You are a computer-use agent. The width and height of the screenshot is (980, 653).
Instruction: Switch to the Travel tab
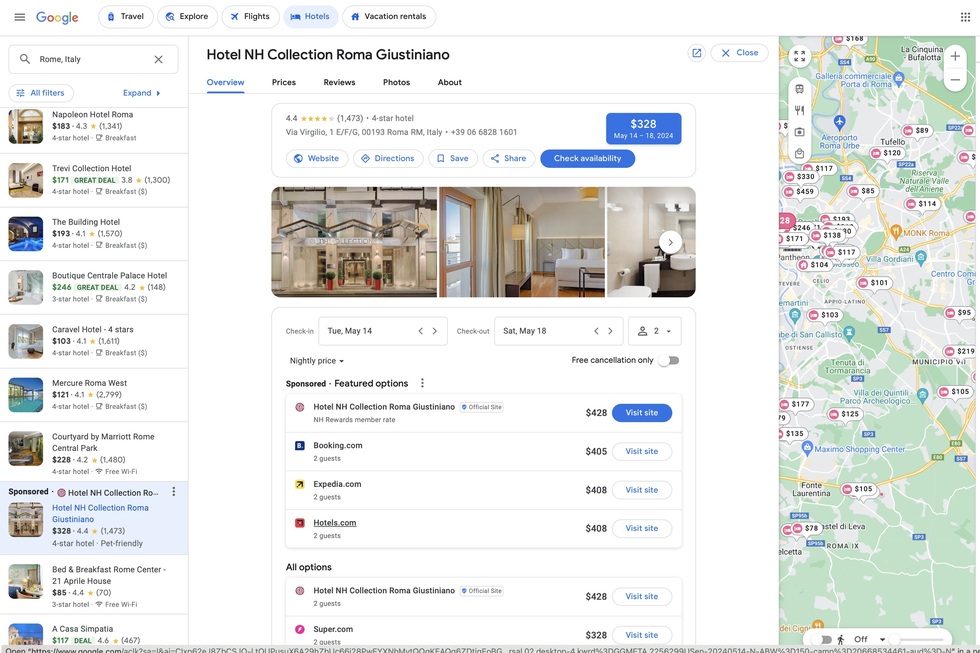coord(126,17)
